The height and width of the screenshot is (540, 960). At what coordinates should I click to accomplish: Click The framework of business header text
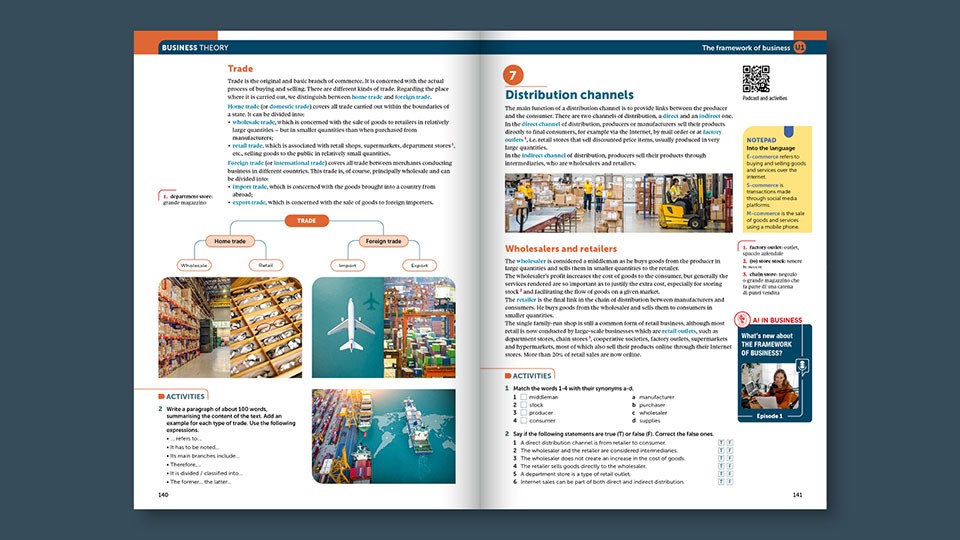746,47
